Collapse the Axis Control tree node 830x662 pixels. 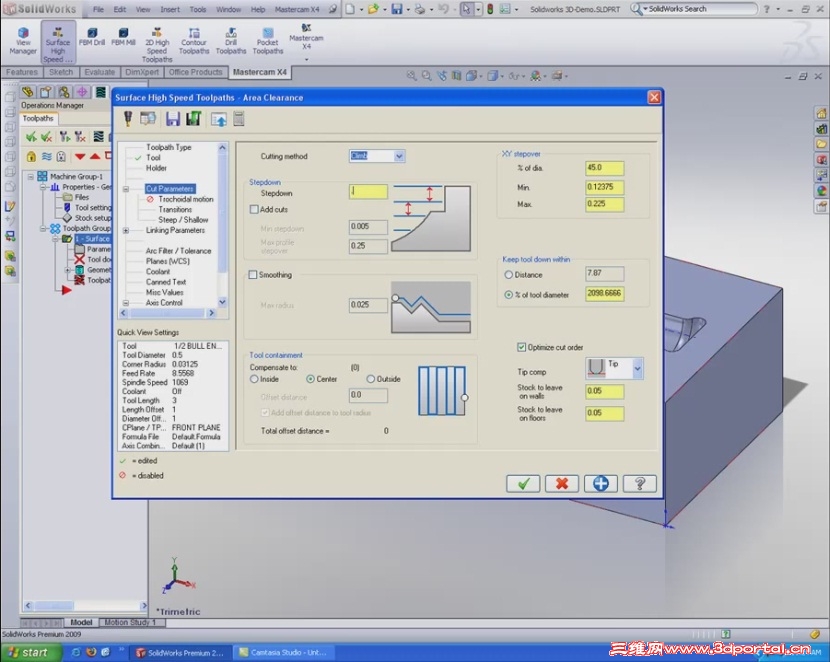pyautogui.click(x=126, y=303)
